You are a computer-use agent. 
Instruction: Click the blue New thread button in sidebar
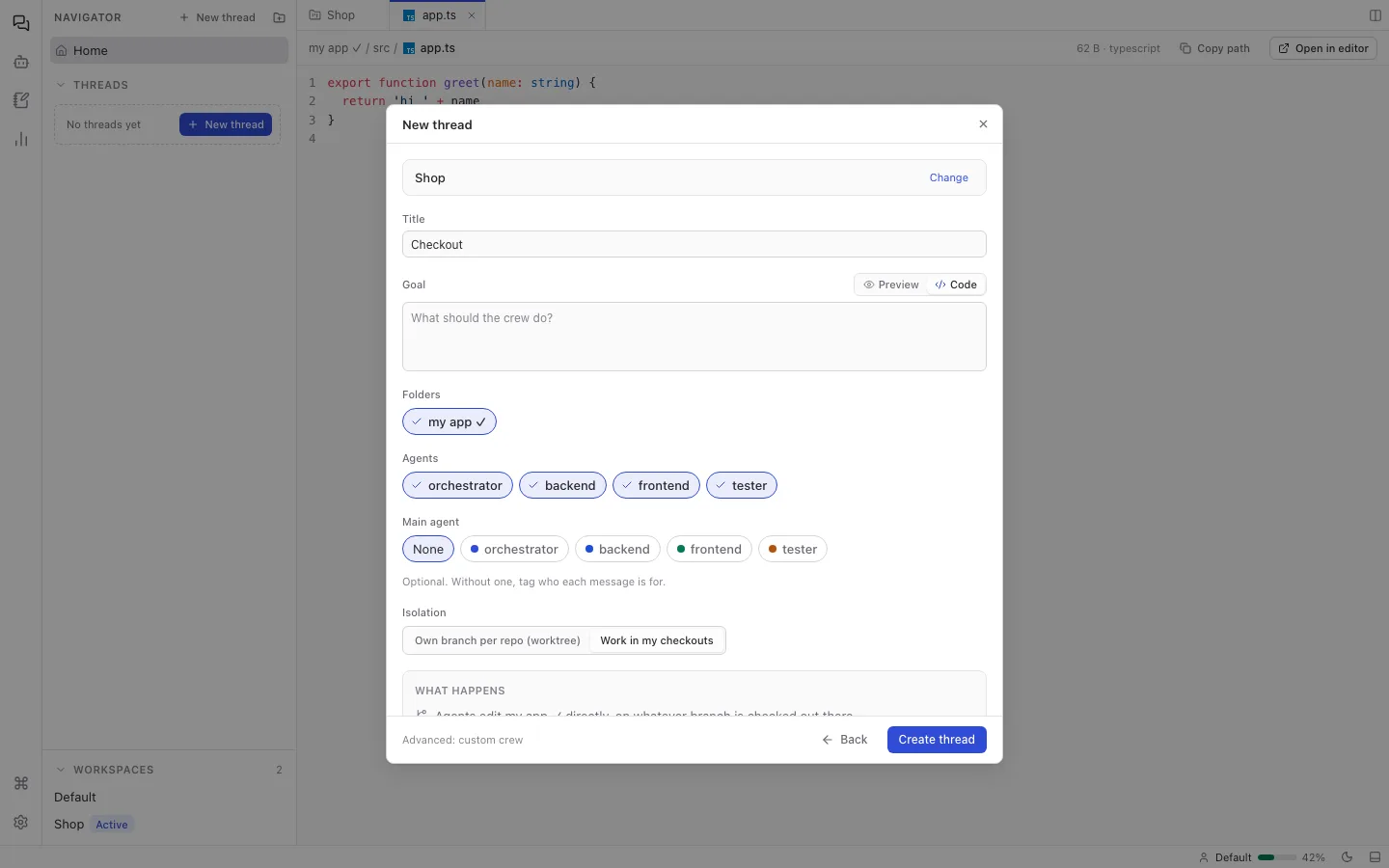click(226, 124)
